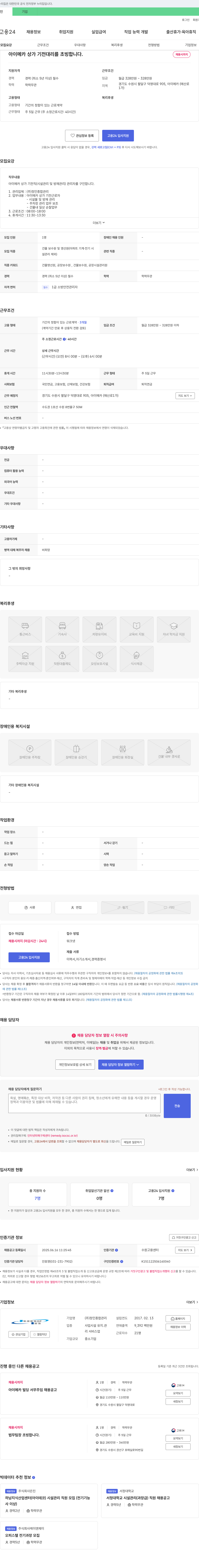Open 지도 보기 in 인증기관 정보
This screenshot has width=199, height=1568.
[x=184, y=1250]
